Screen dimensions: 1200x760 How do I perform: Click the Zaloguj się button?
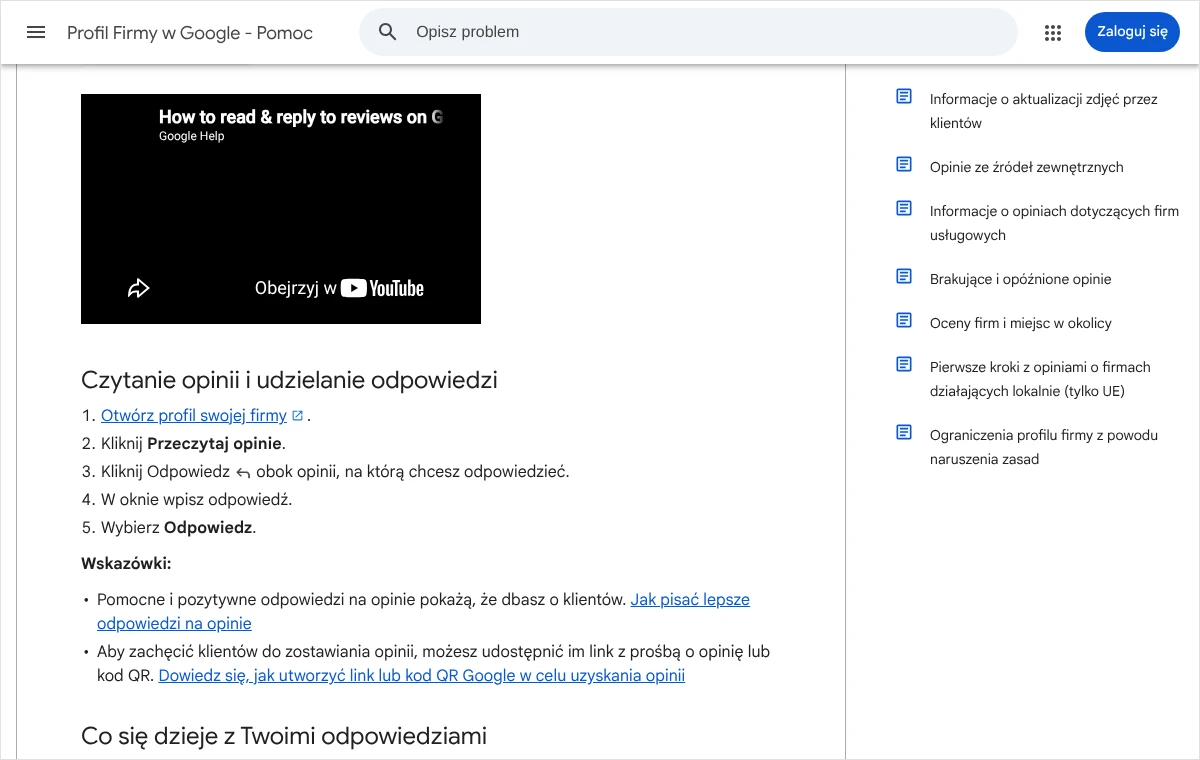point(1132,32)
